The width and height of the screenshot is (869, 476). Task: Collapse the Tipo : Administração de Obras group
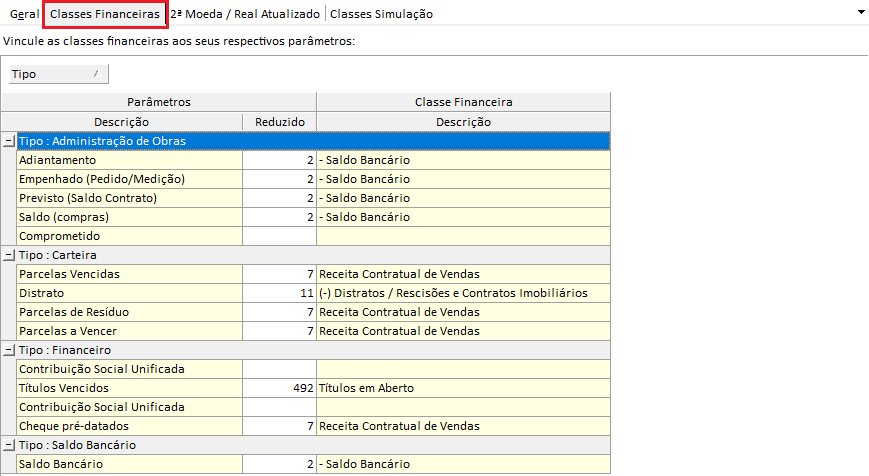tap(9, 142)
